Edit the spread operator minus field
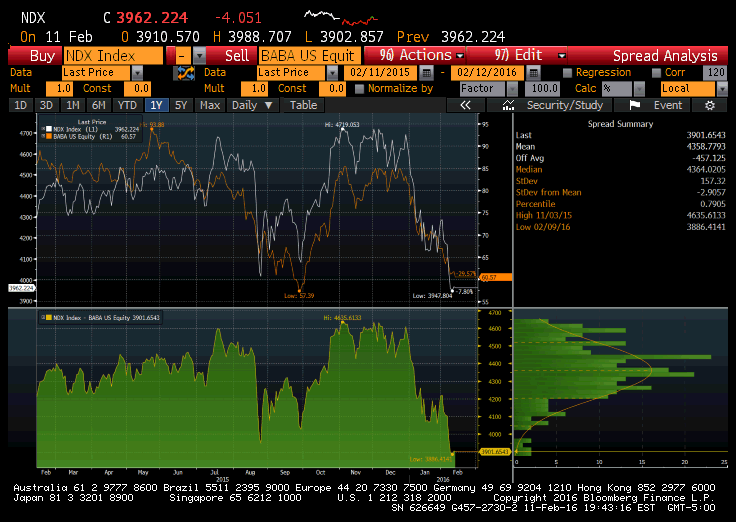Screen dimensions: 736x522 point(184,56)
